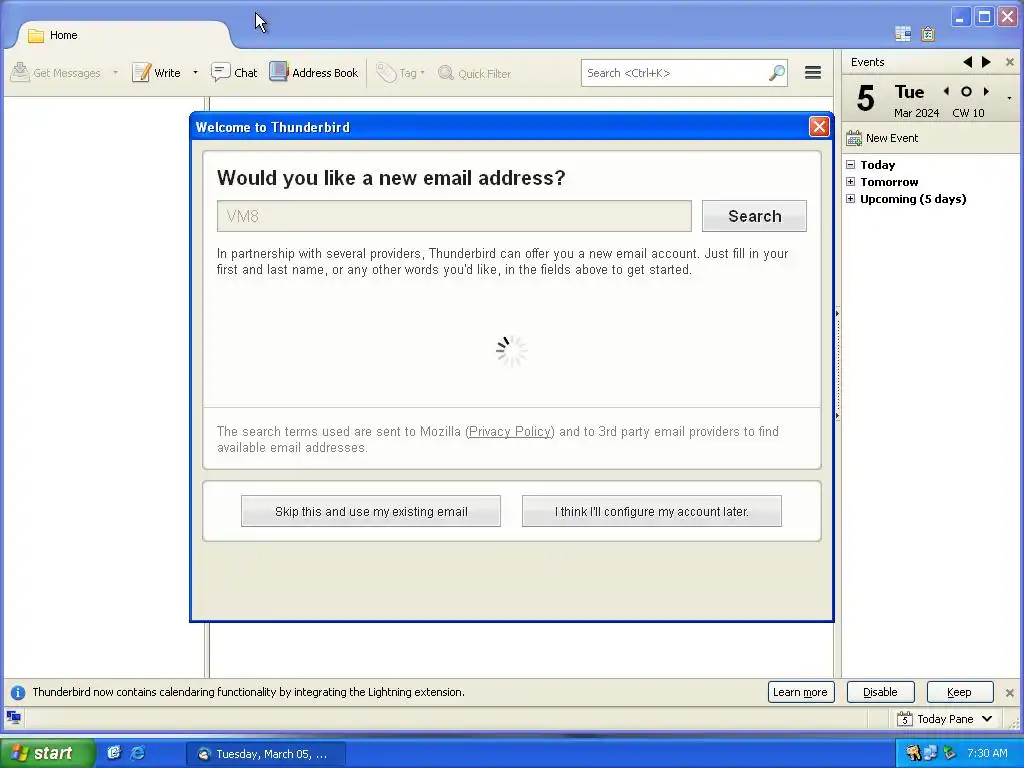Image resolution: width=1024 pixels, height=768 pixels.
Task: Open the Get Messages dropdown arrow
Action: point(116,72)
